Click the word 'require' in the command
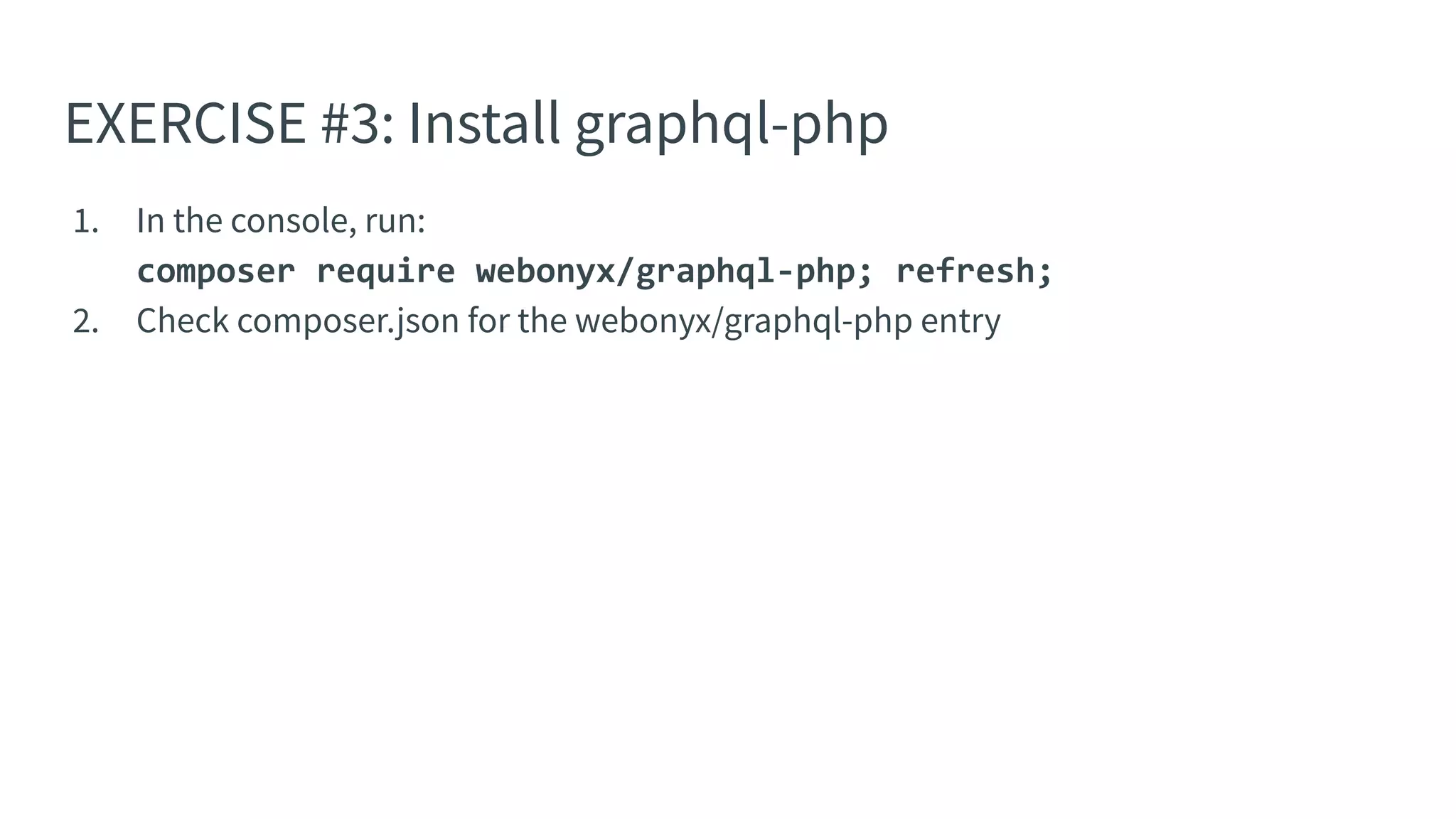The width and height of the screenshot is (1456, 819). (x=385, y=272)
